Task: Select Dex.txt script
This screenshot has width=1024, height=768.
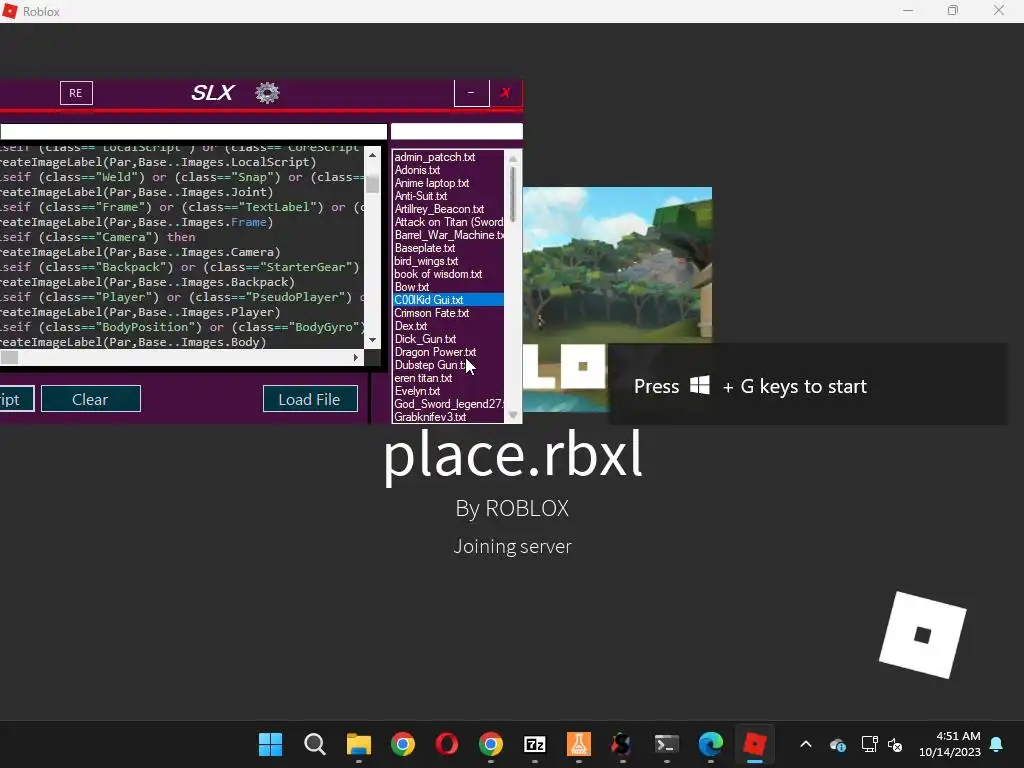Action: 410,326
